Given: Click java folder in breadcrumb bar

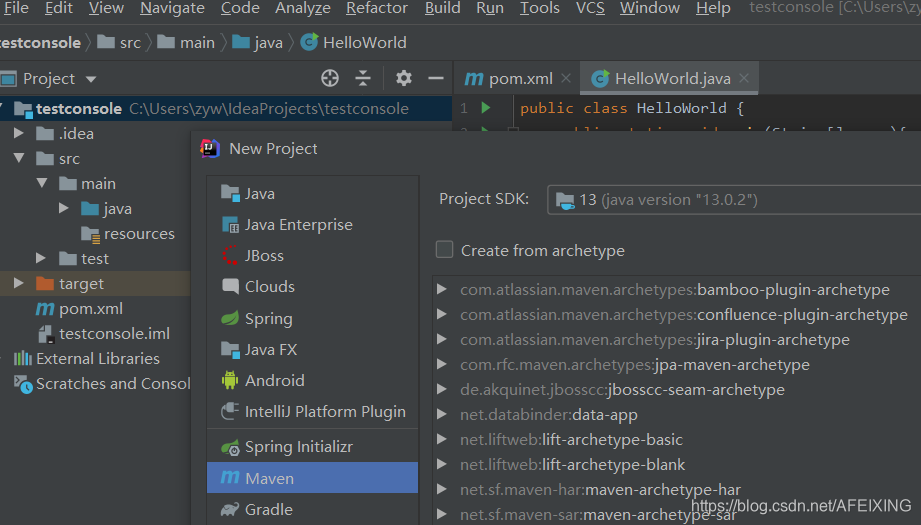Looking at the screenshot, I should tap(257, 42).
